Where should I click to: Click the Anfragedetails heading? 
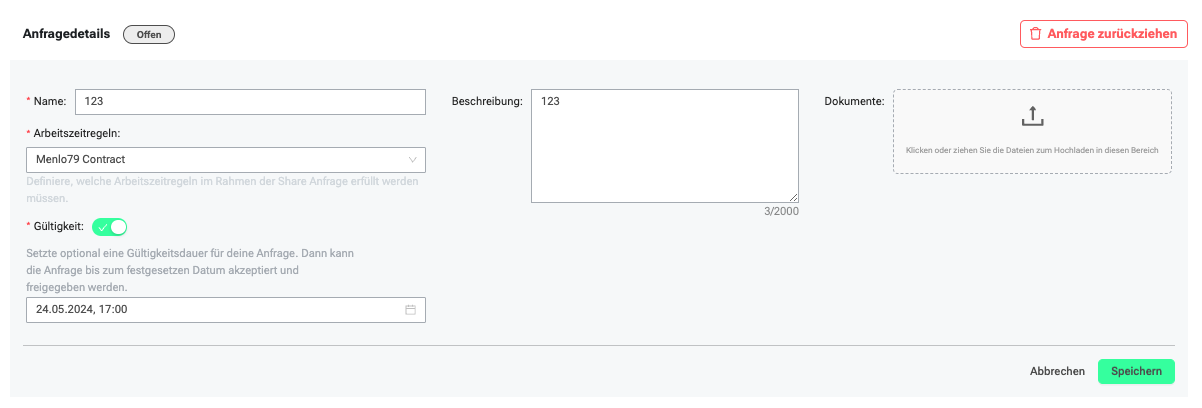point(66,33)
